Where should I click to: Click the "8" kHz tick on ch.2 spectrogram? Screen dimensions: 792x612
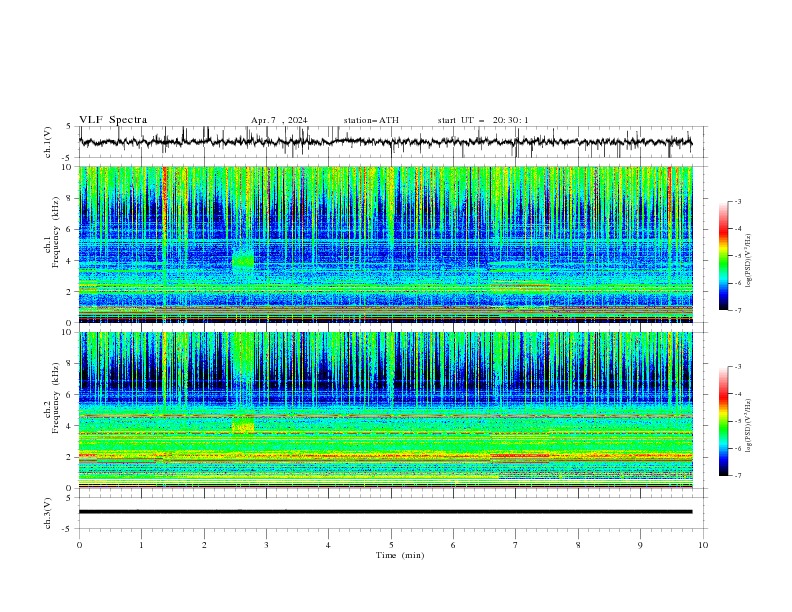click(x=70, y=364)
